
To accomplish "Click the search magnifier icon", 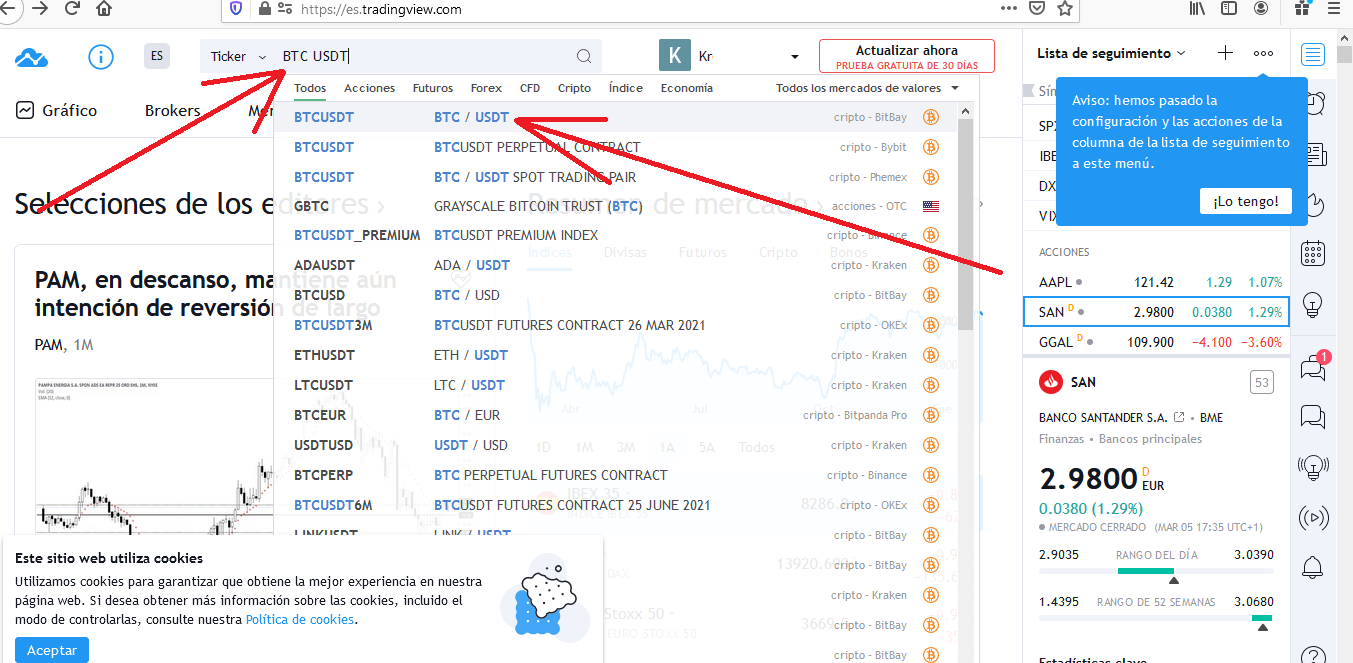I will pyautogui.click(x=584, y=57).
